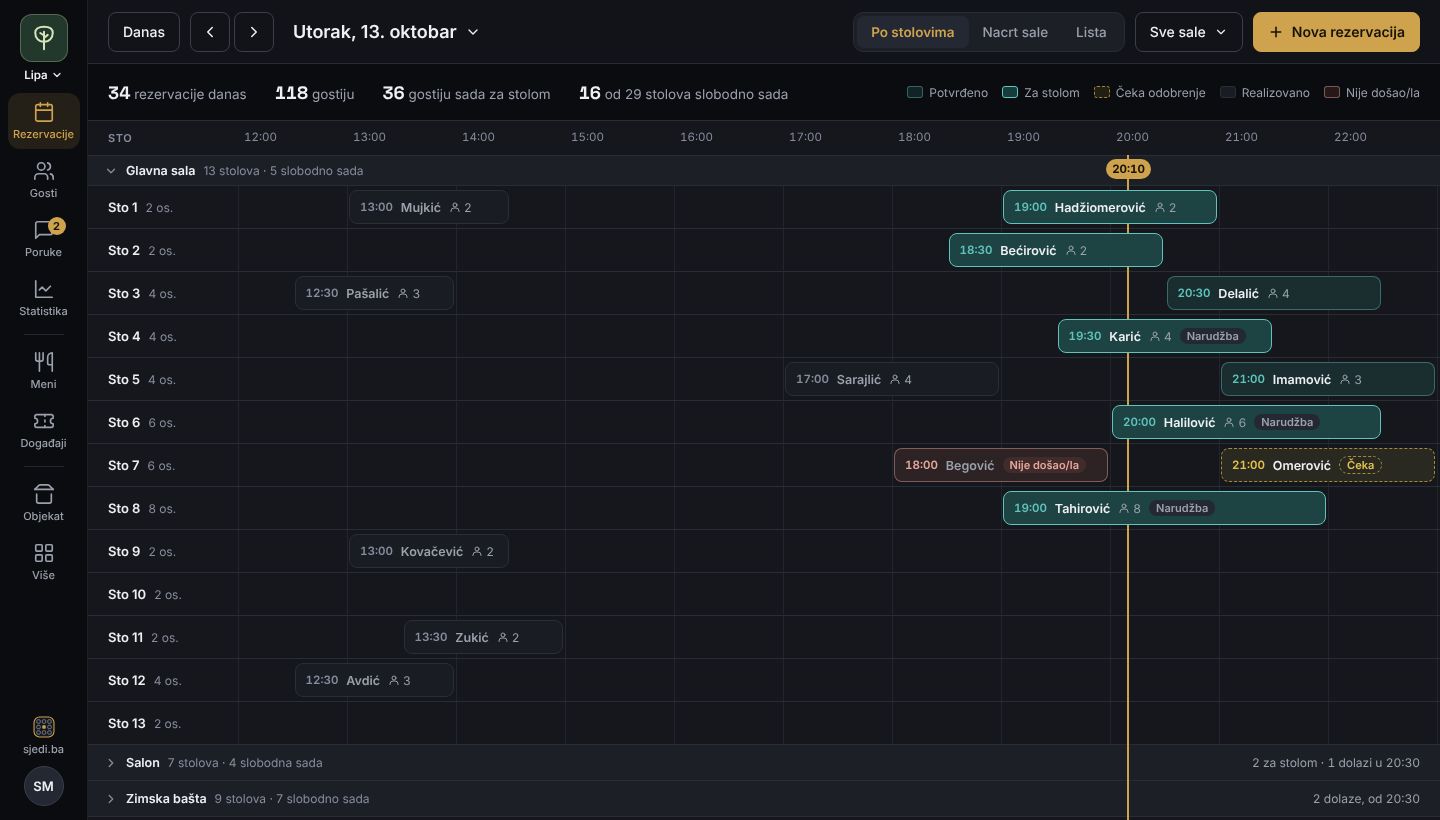The width and height of the screenshot is (1440, 820).
Task: Open Mujkić 13:00 completed reservation
Action: [429, 207]
